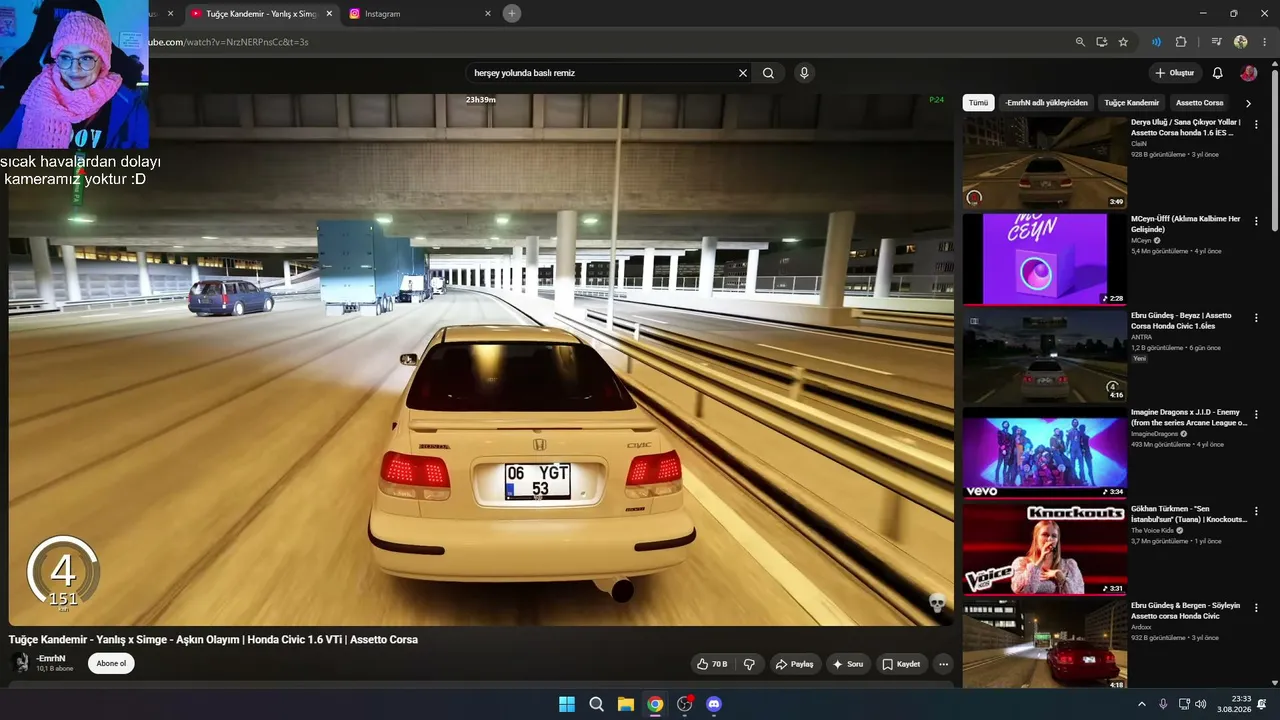Screen dimensions: 1280x720
Task: Open the Windows Start menu
Action: [x=567, y=704]
